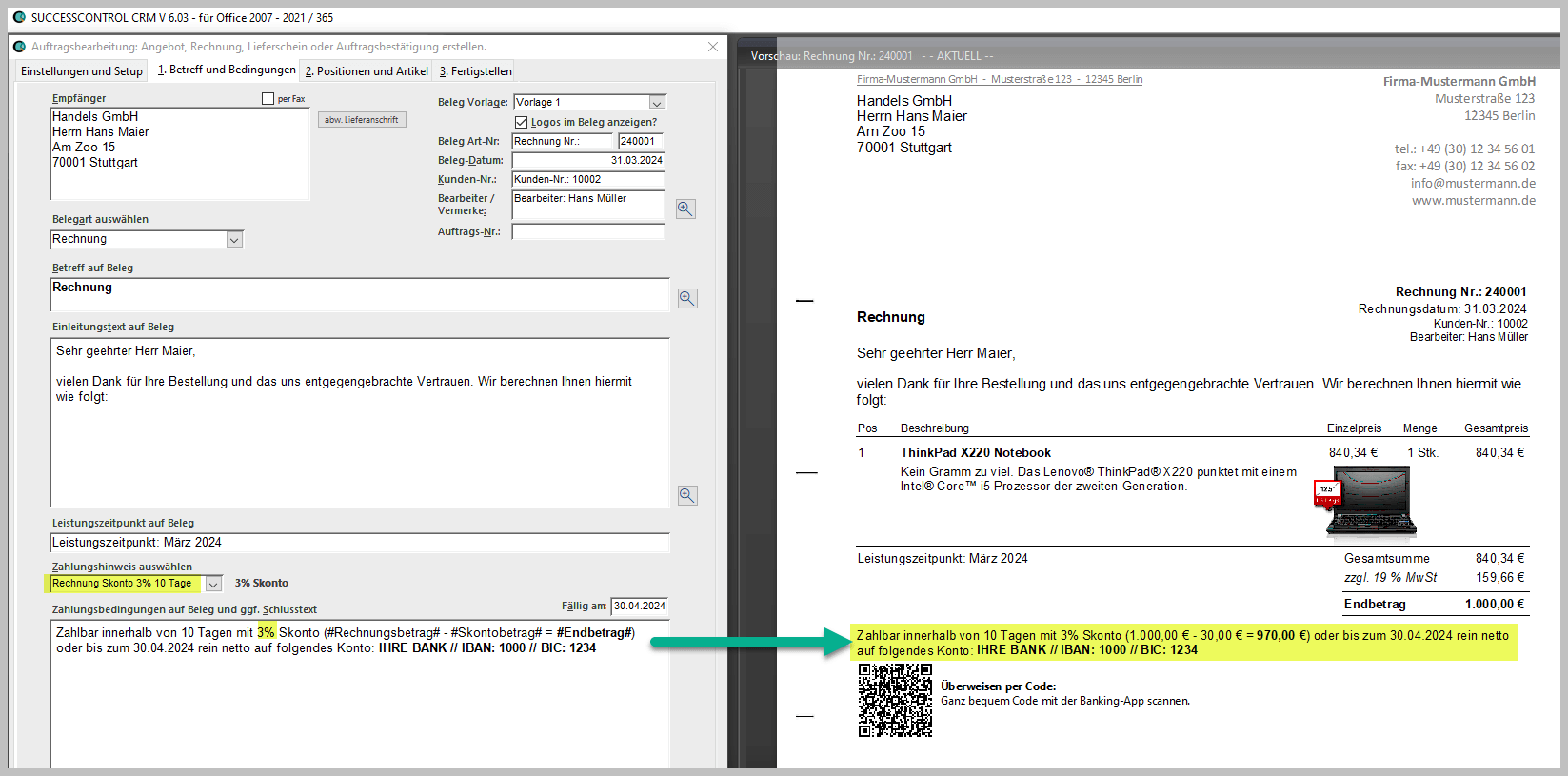The image size is (1568, 776).
Task: Click into the Auftrags-Nr. input field
Action: (x=587, y=231)
